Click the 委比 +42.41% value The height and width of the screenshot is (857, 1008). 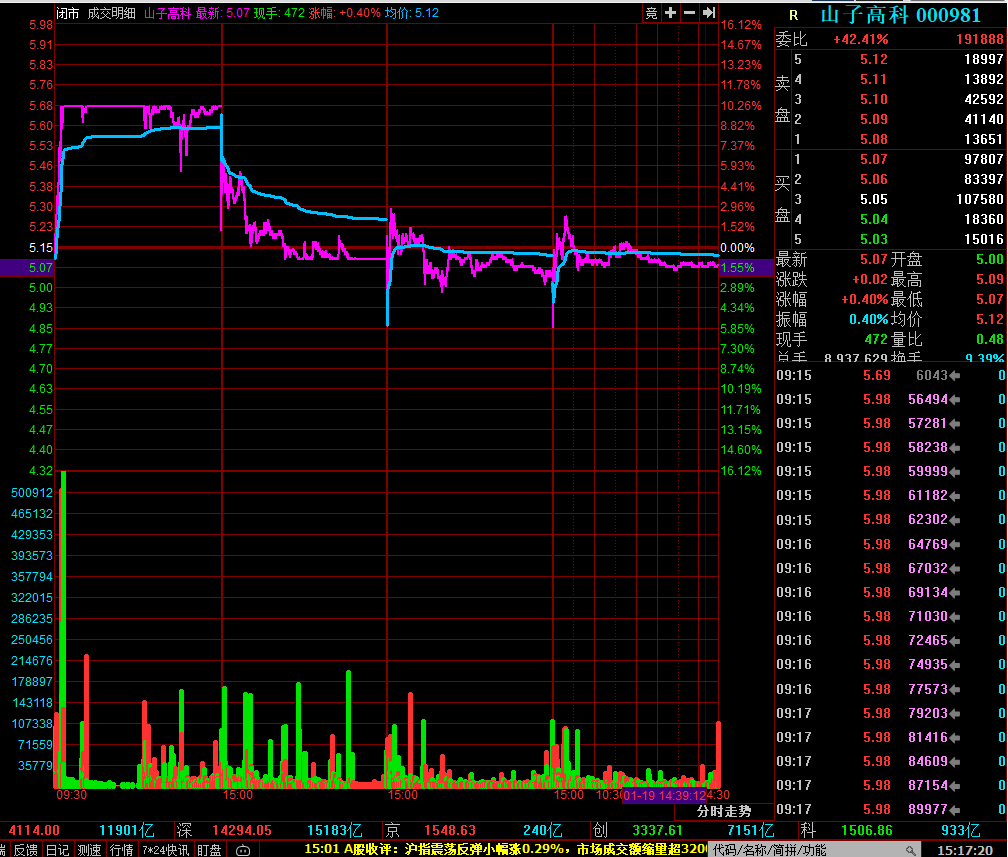[x=860, y=39]
